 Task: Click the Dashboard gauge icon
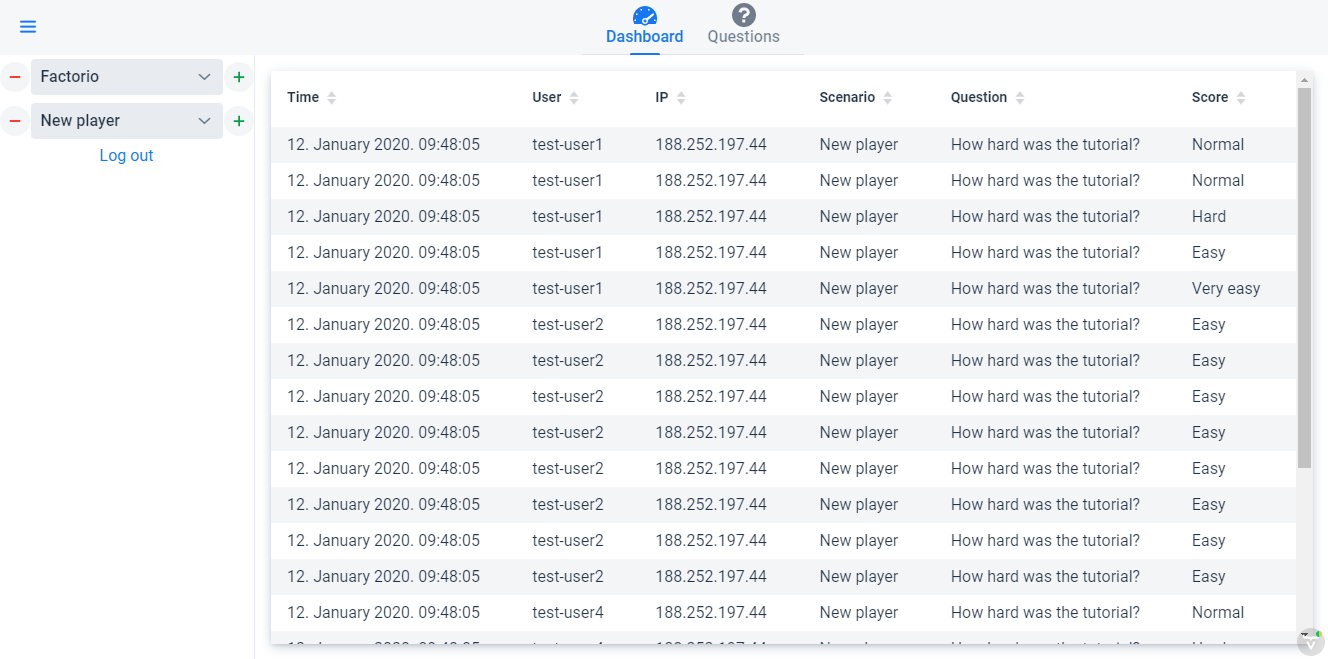click(x=644, y=15)
